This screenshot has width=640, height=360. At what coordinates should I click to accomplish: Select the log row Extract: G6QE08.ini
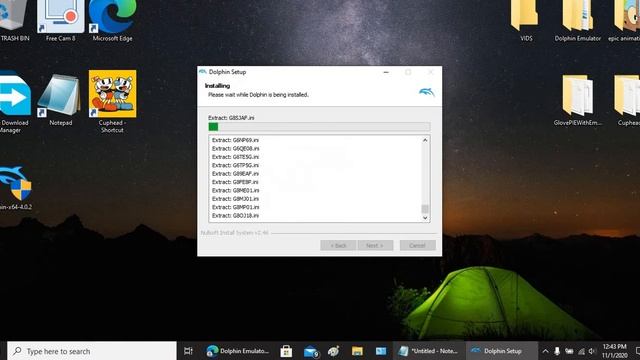point(235,149)
